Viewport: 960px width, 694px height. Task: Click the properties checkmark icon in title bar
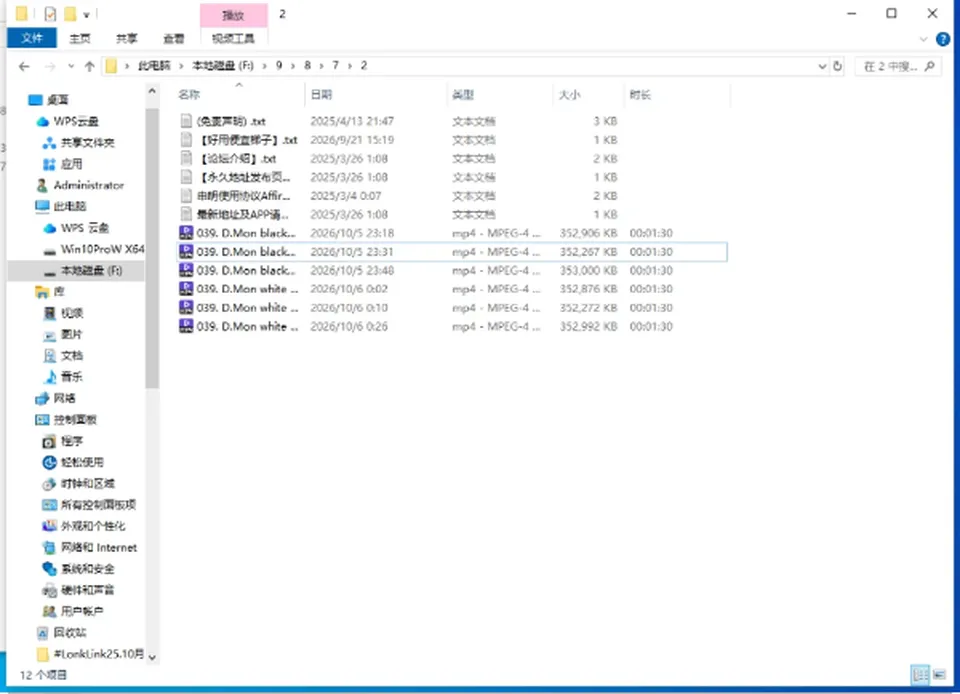point(50,13)
